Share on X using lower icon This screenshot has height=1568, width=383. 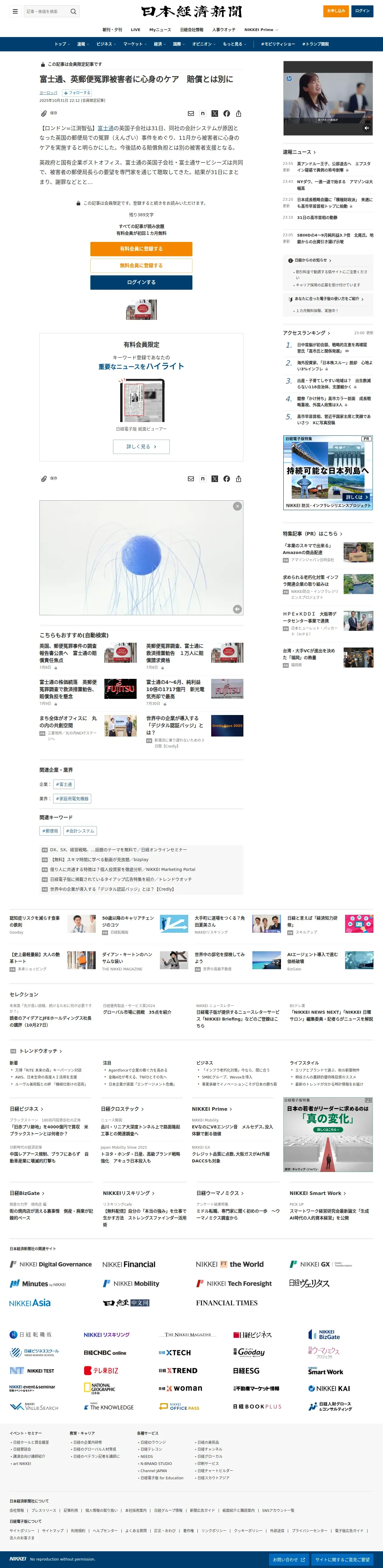[x=214, y=478]
